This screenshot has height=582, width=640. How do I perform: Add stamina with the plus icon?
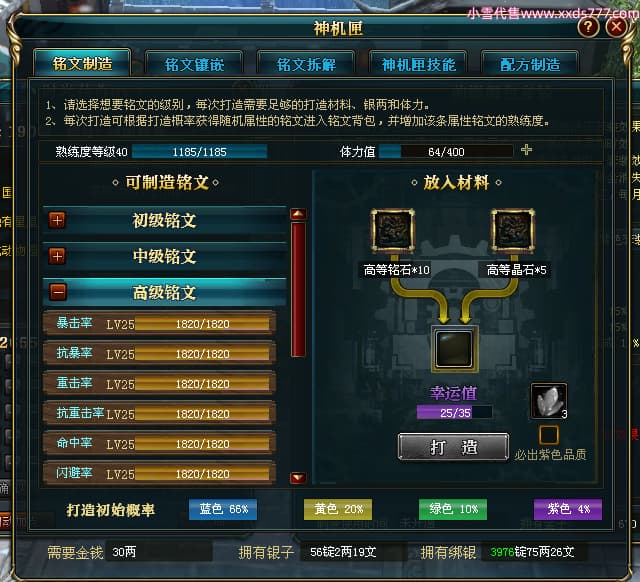(x=527, y=150)
